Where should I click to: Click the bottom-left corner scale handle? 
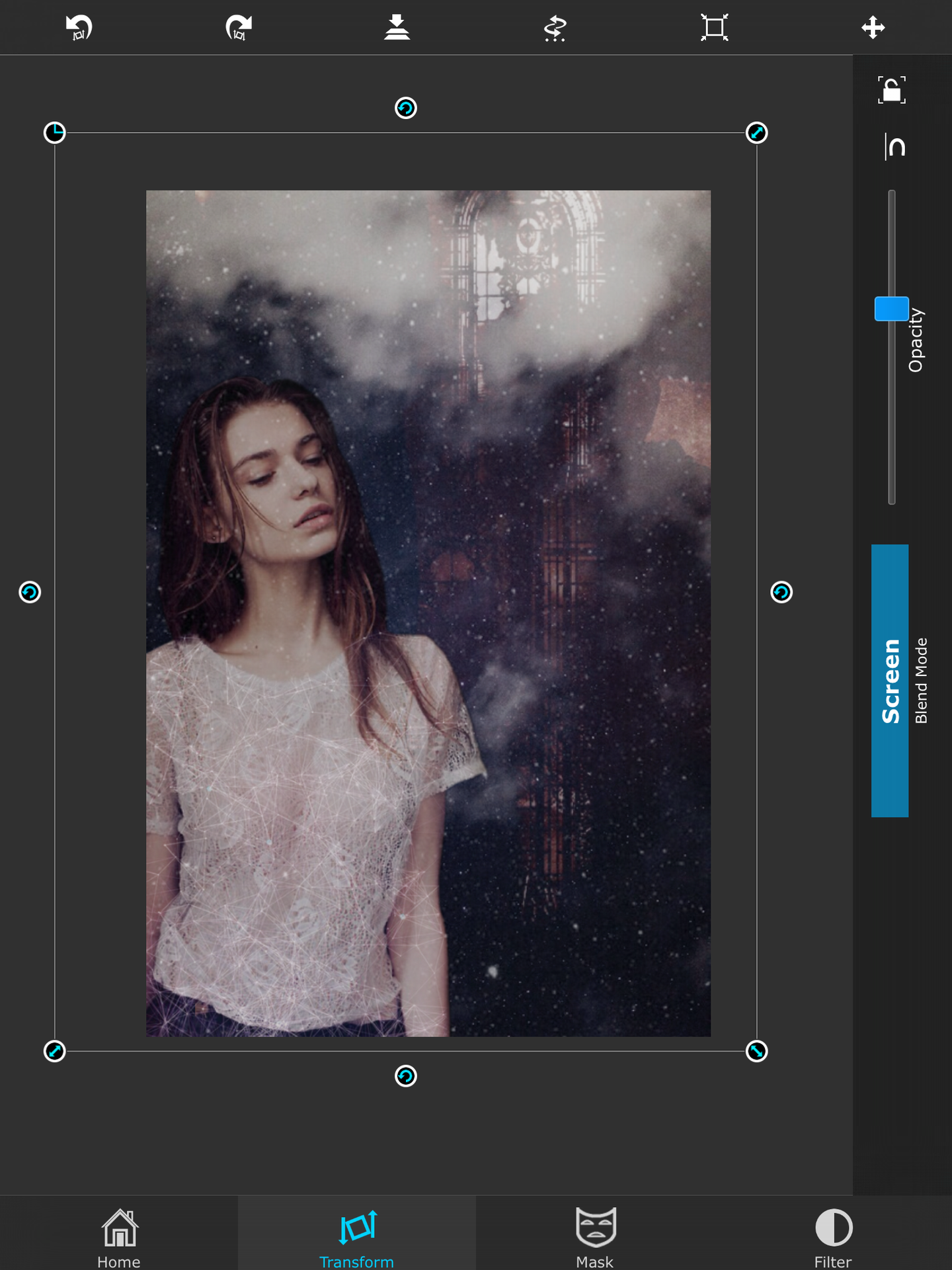(x=55, y=1051)
